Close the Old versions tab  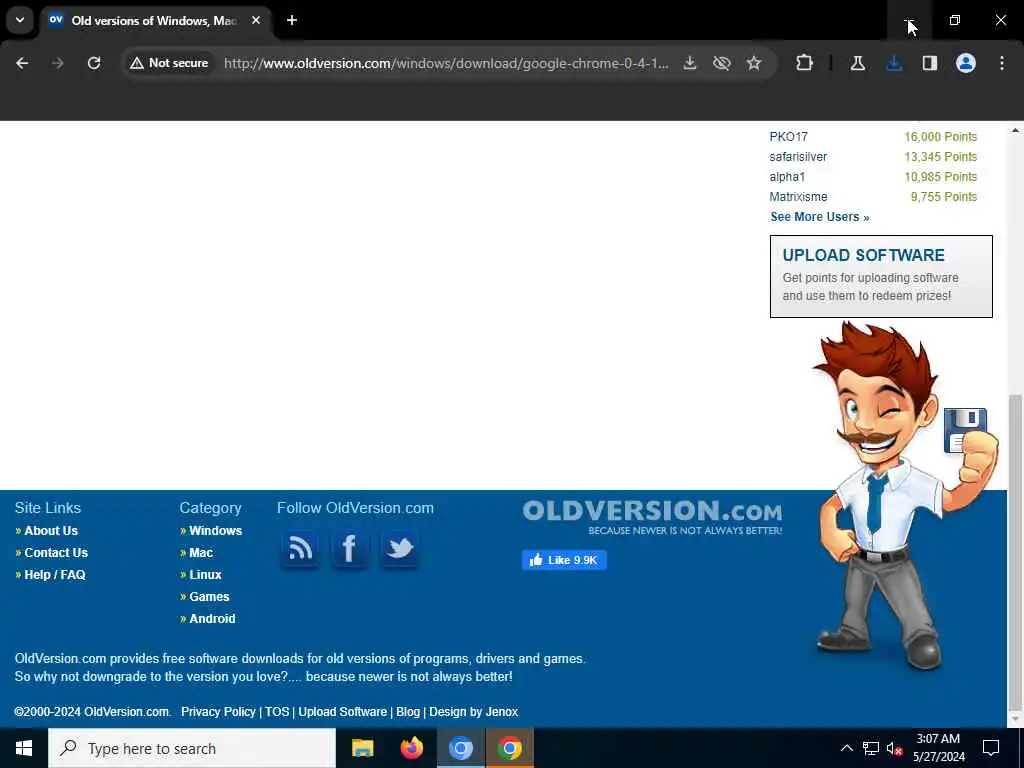(256, 20)
